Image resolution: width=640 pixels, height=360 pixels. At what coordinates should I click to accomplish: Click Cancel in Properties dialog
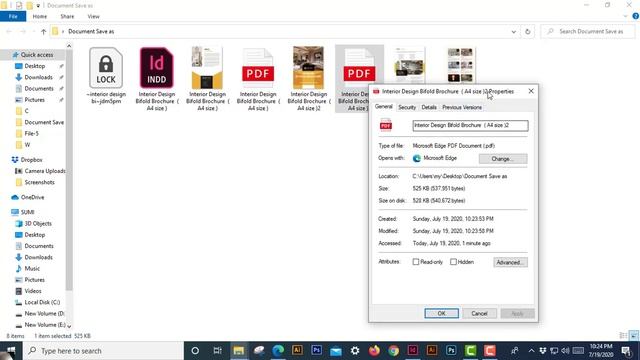pyautogui.click(x=479, y=313)
